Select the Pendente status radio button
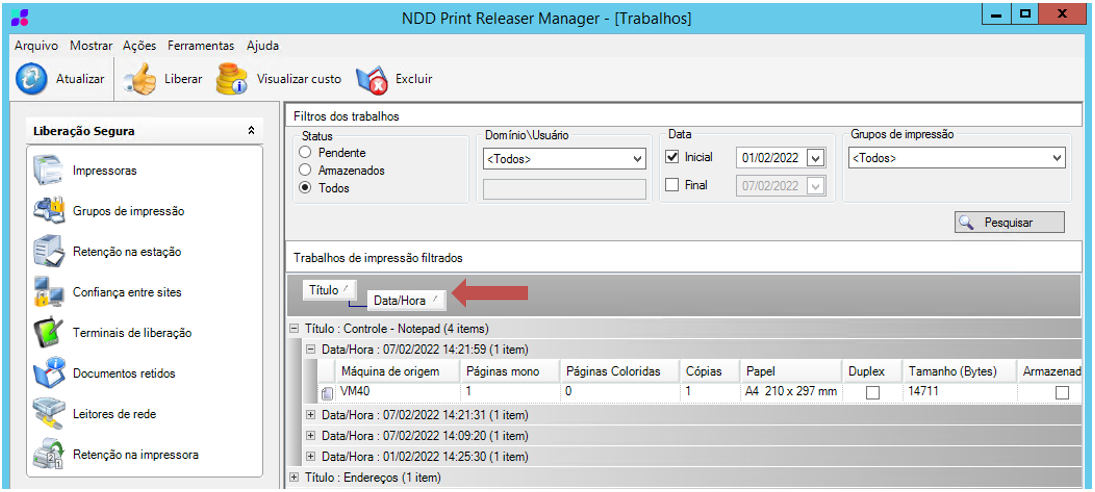This screenshot has width=1095, height=492. pyautogui.click(x=306, y=153)
